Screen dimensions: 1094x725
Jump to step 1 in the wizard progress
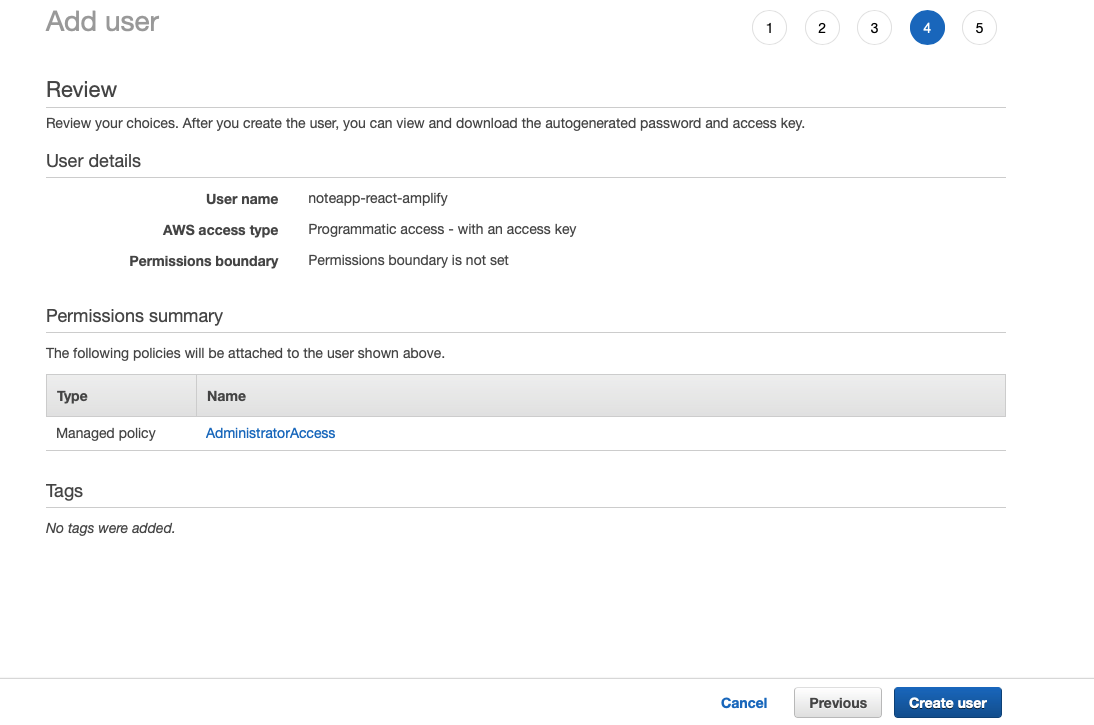pos(769,27)
